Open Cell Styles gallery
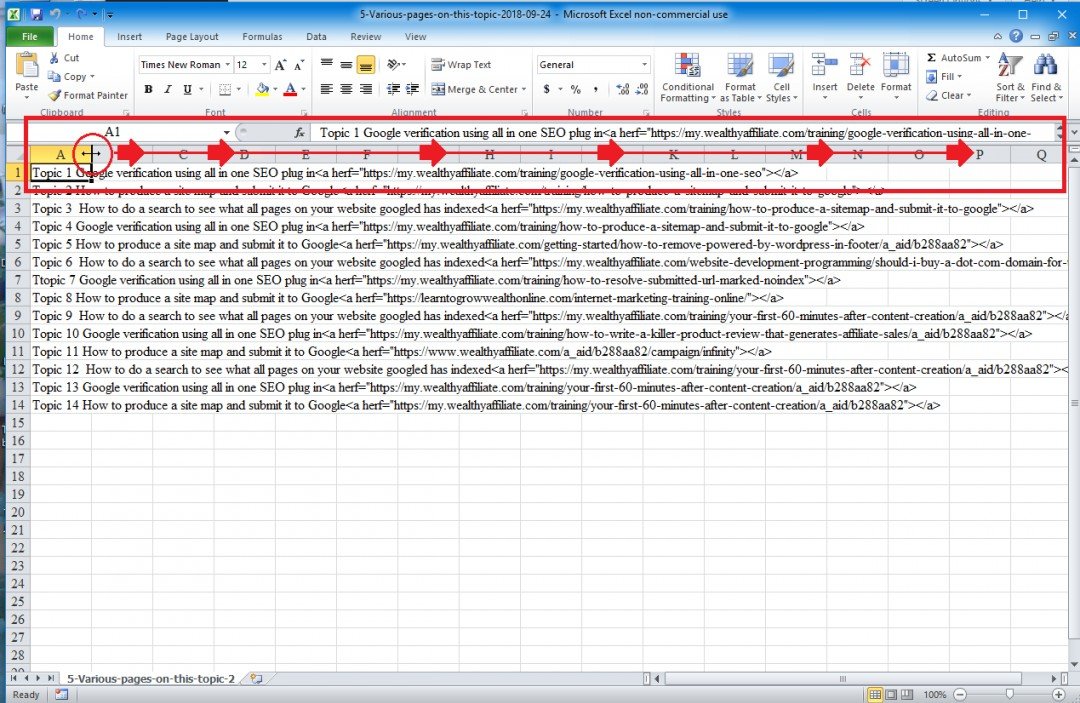This screenshot has height=703, width=1080. pos(781,78)
